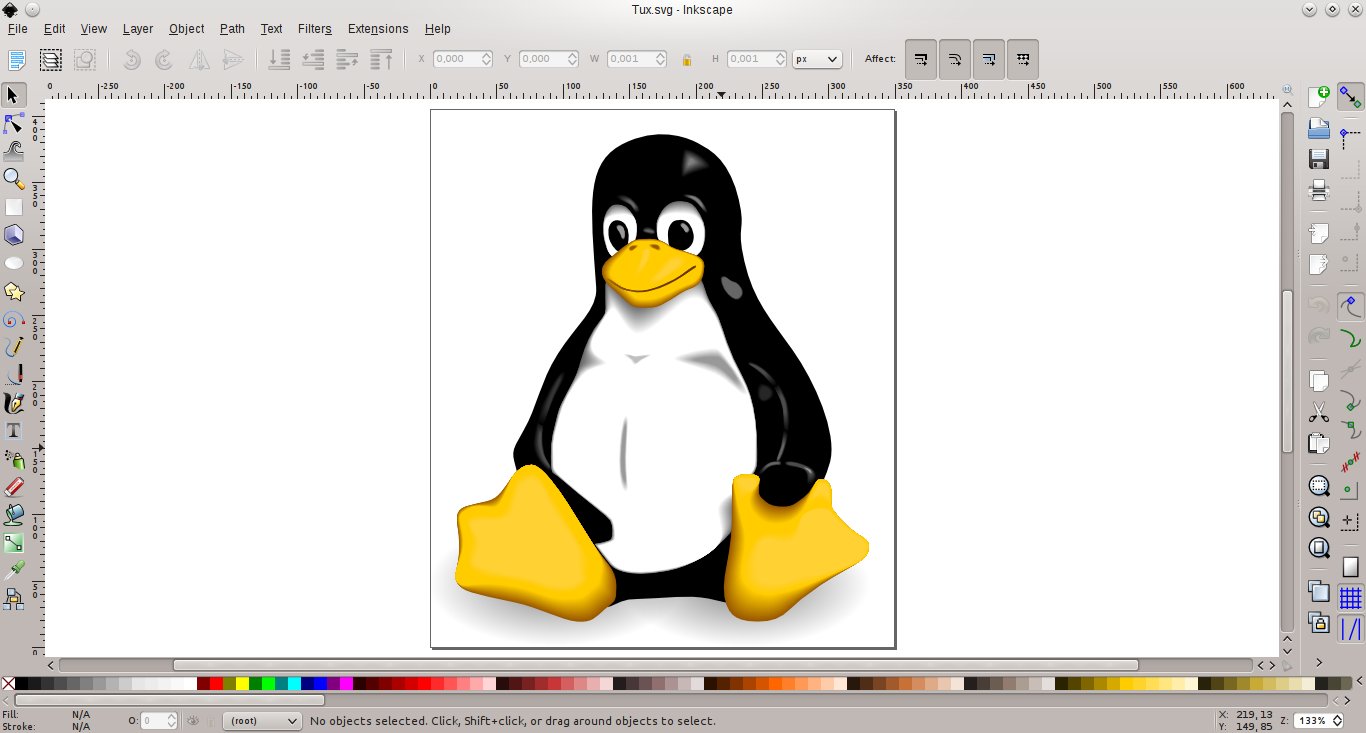
Task: Pick the Star polygon tool
Action: pyautogui.click(x=14, y=291)
